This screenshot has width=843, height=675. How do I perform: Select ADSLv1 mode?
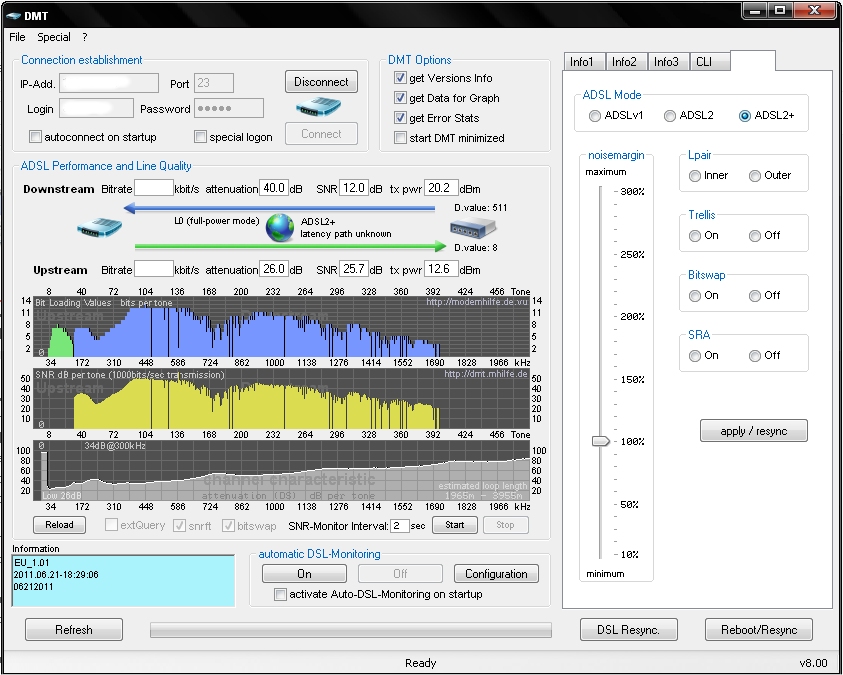595,116
